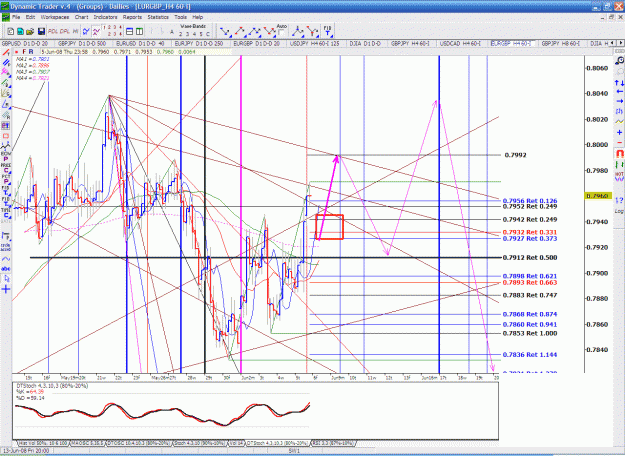Click the 0.7960 current price label
625x456 pixels.
point(597,196)
